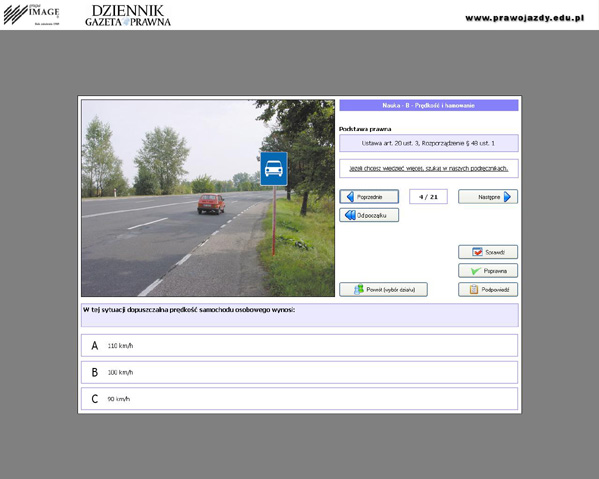
Task: Click the Nauka - B - Prędkość i hamowanie header
Action: [x=429, y=105]
